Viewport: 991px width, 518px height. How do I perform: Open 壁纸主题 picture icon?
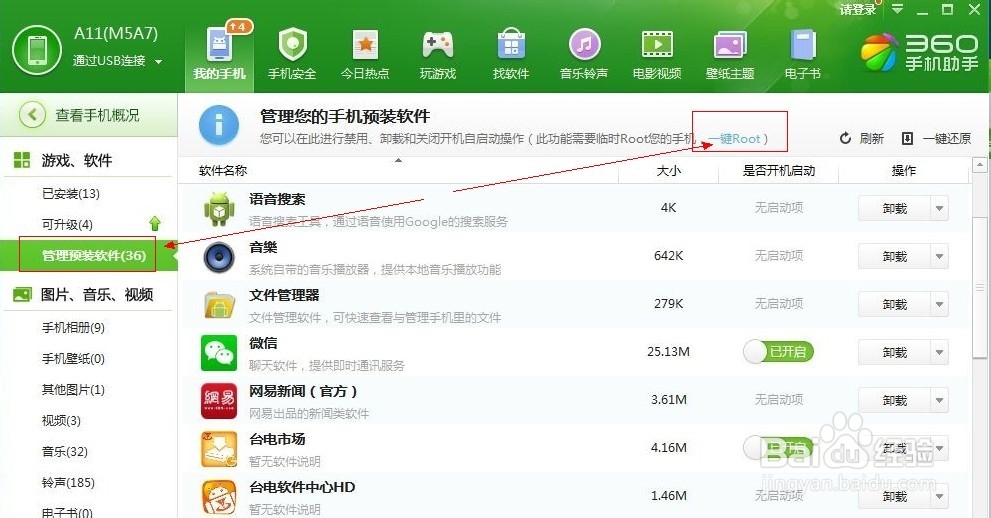[x=730, y=45]
